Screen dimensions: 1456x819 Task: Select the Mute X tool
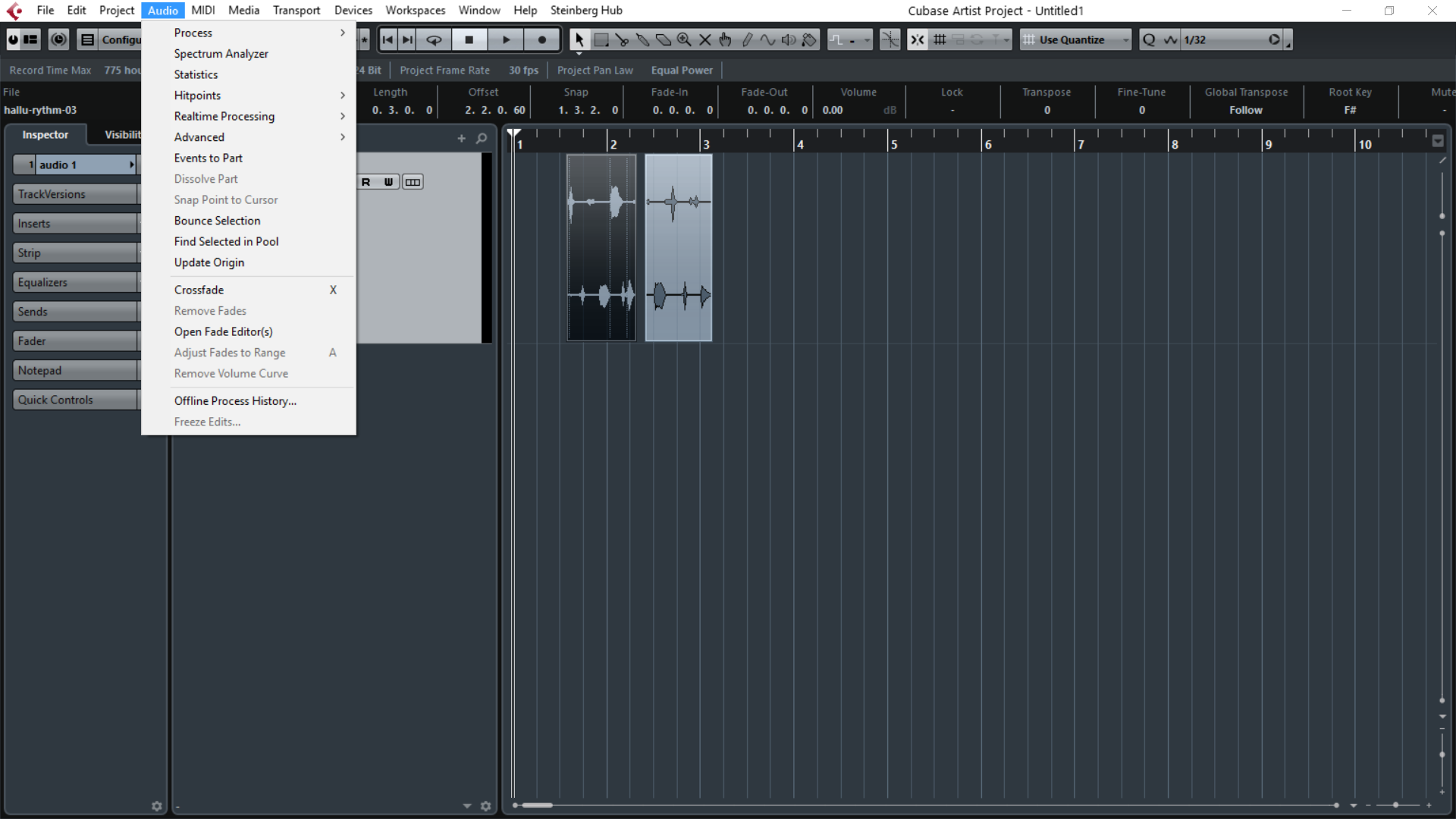pyautogui.click(x=704, y=39)
